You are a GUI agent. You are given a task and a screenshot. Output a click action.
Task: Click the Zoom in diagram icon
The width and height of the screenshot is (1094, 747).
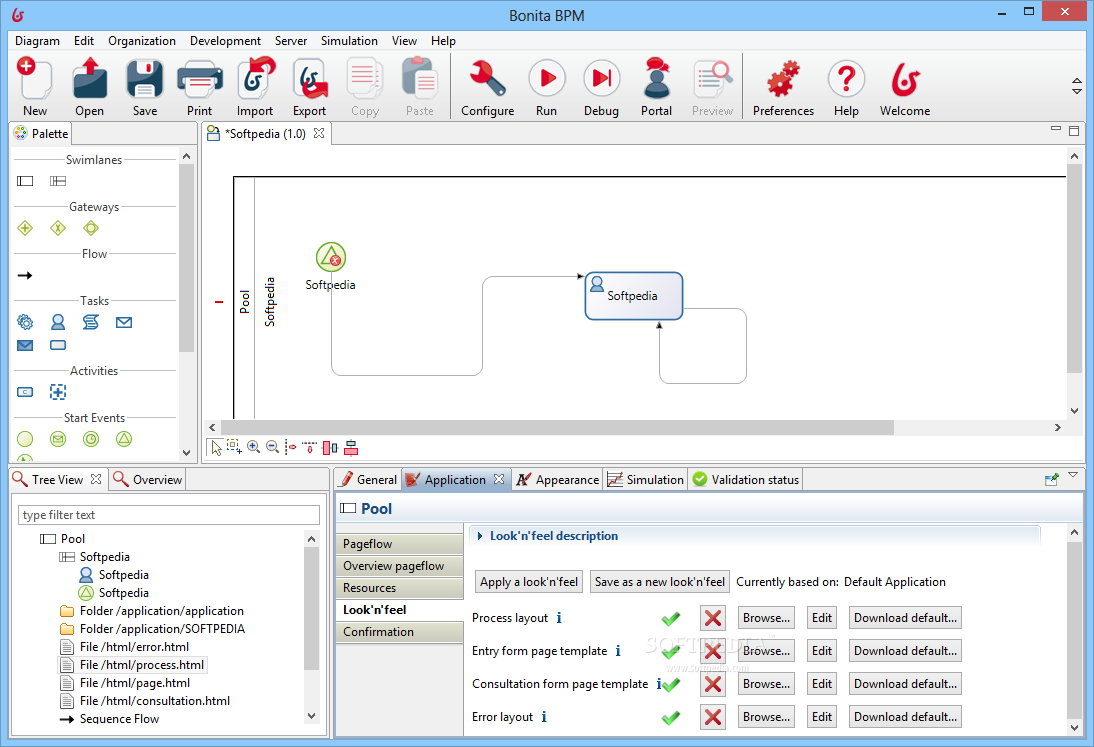[253, 447]
